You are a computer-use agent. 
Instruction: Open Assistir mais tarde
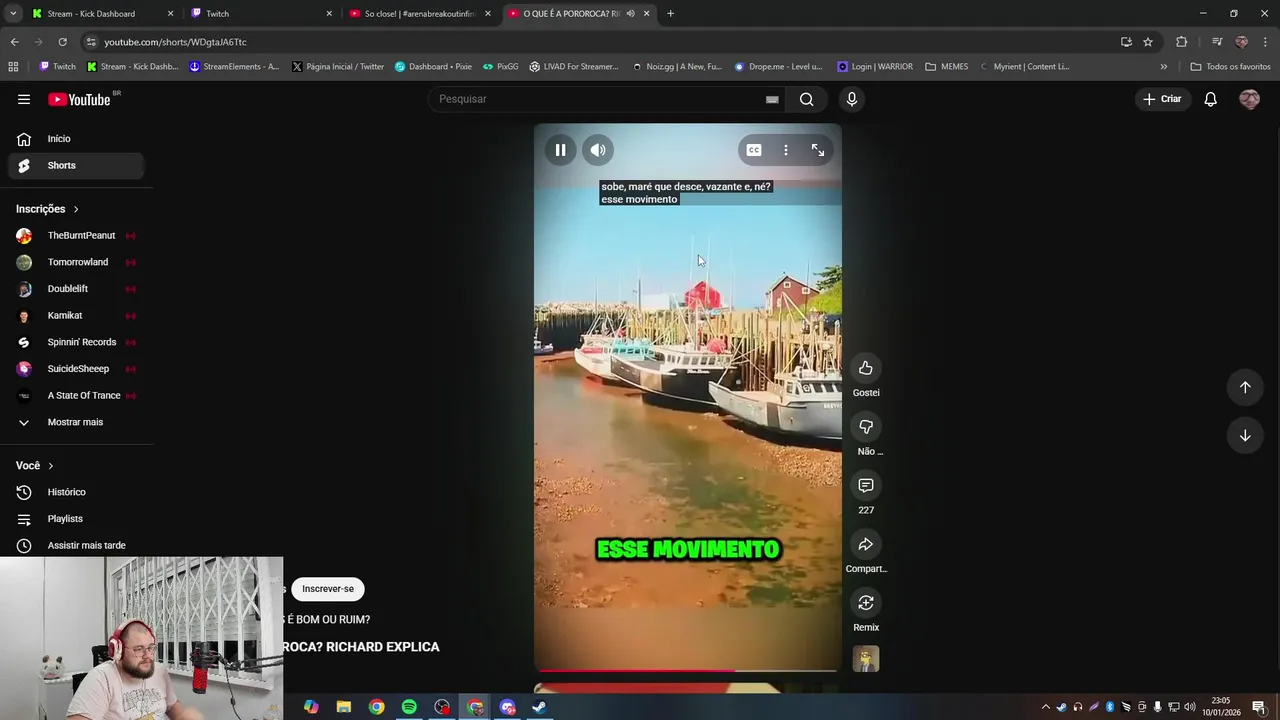pos(76,545)
